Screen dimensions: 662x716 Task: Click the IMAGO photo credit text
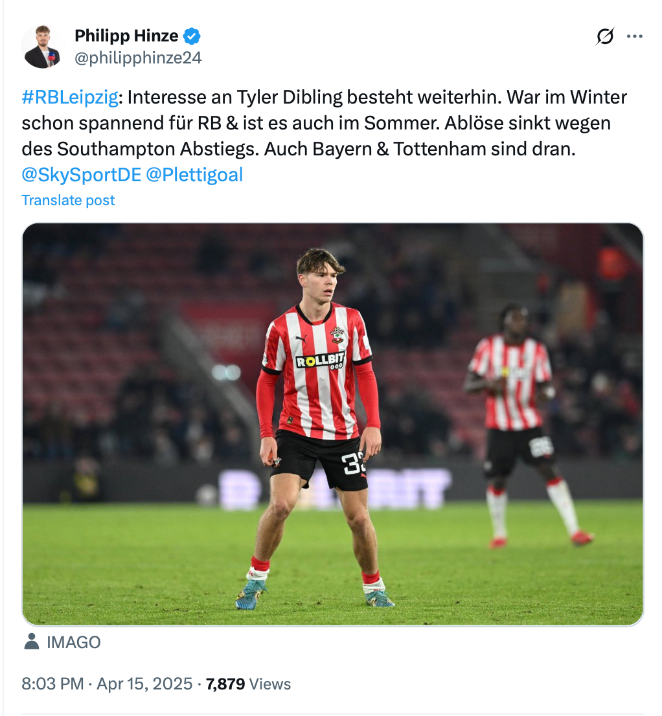[74, 642]
